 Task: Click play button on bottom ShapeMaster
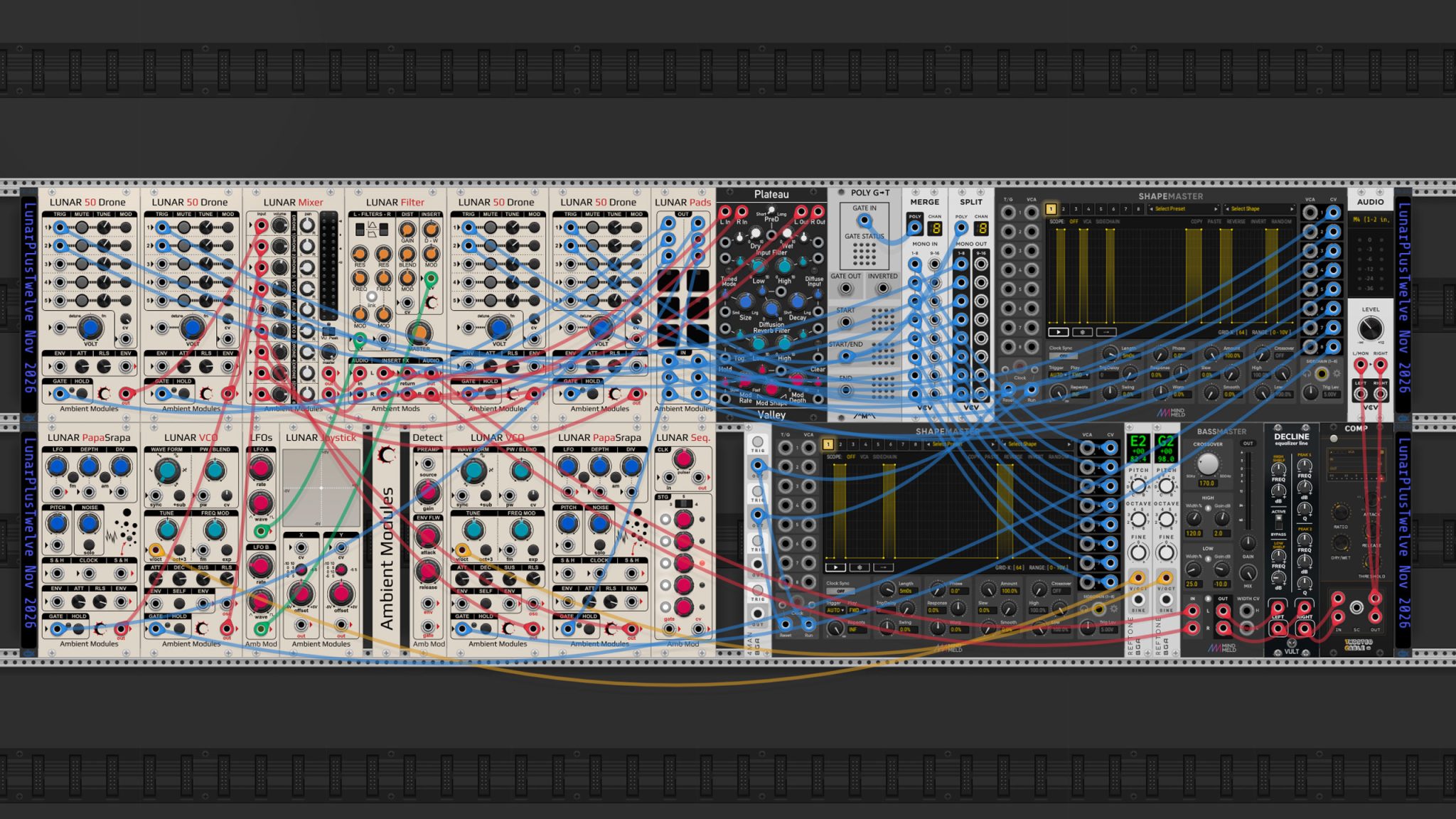tap(835, 567)
